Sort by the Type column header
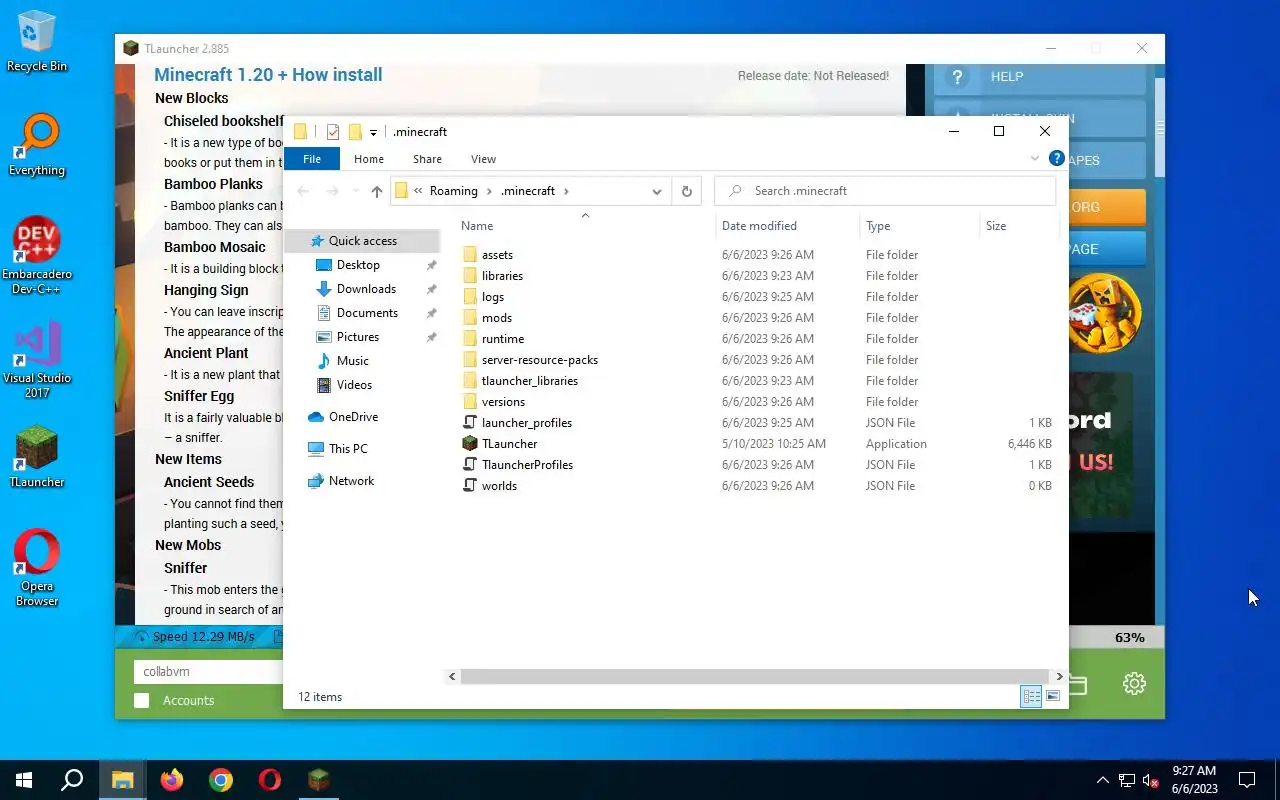 tap(919, 226)
